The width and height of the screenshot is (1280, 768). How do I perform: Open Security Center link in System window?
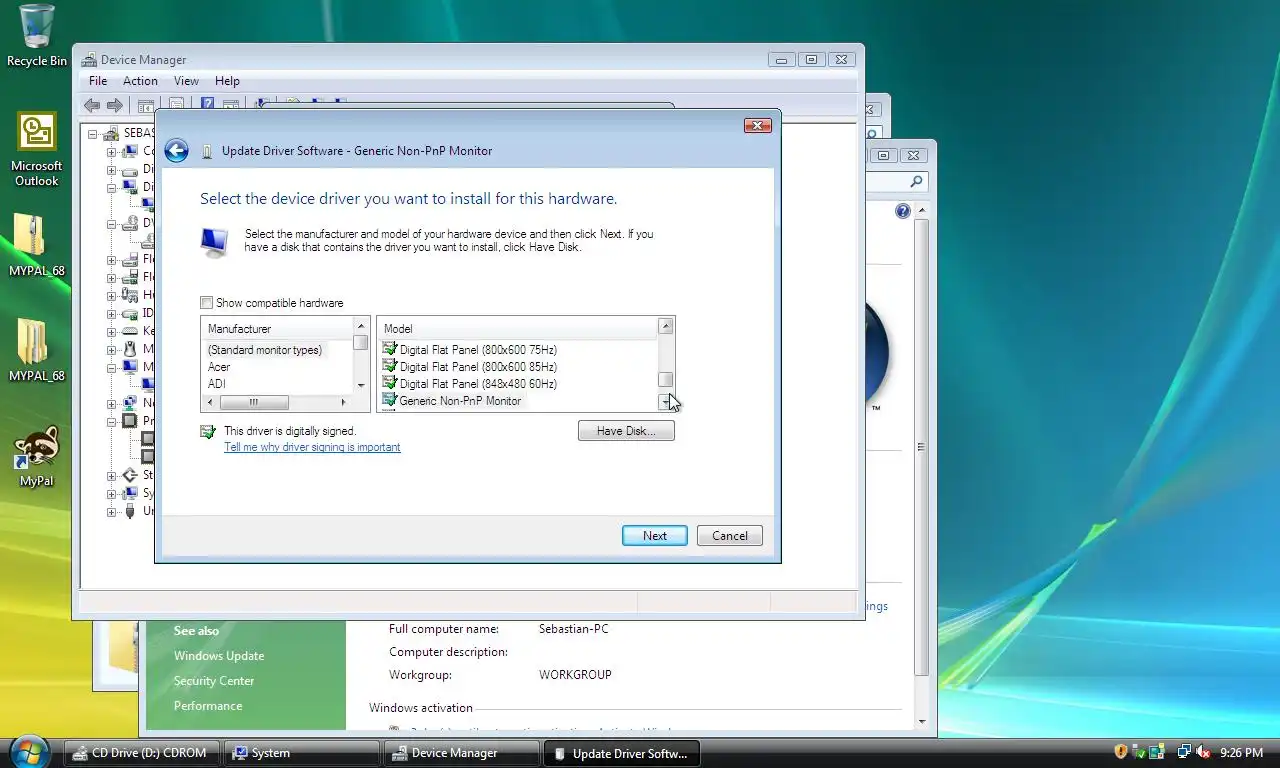(x=214, y=681)
